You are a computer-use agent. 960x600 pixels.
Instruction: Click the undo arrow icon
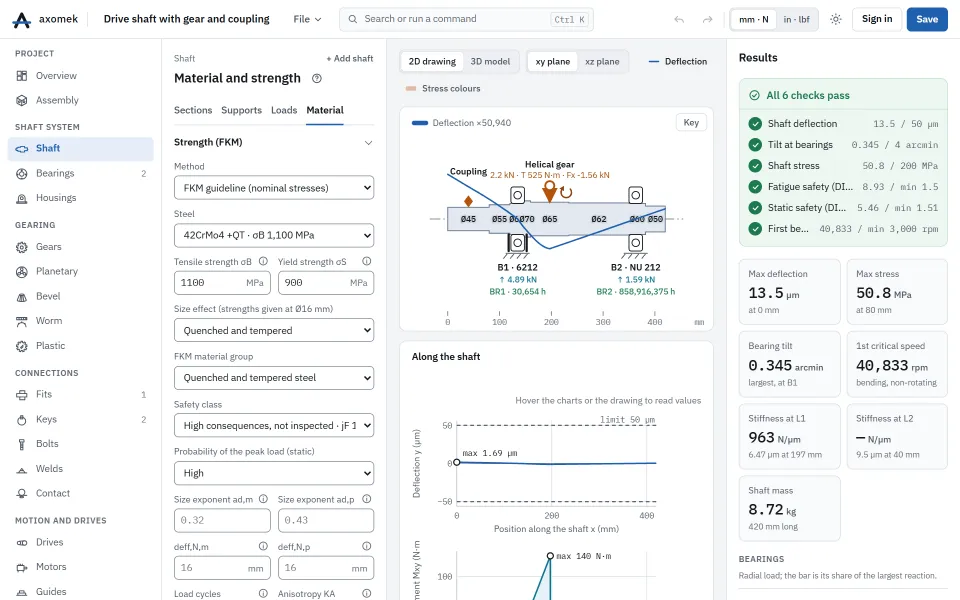pos(679,20)
